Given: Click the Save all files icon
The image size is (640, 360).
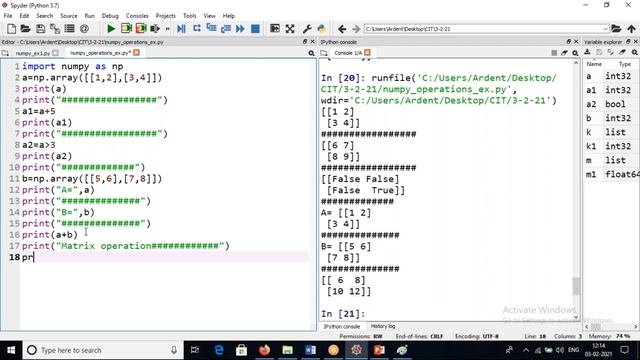Looking at the screenshot, I should coord(55,29).
